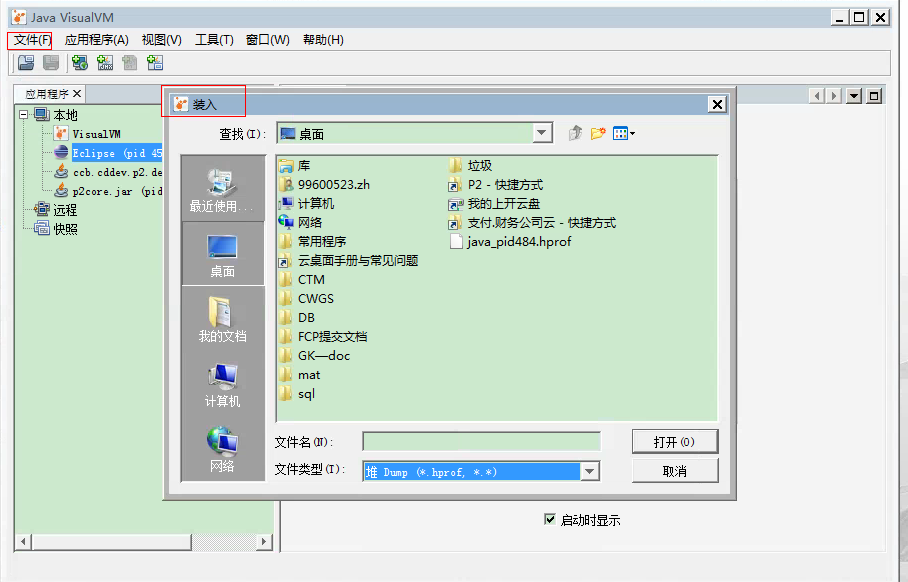Select the 垃圾 folder
908x582 pixels.
pos(471,166)
